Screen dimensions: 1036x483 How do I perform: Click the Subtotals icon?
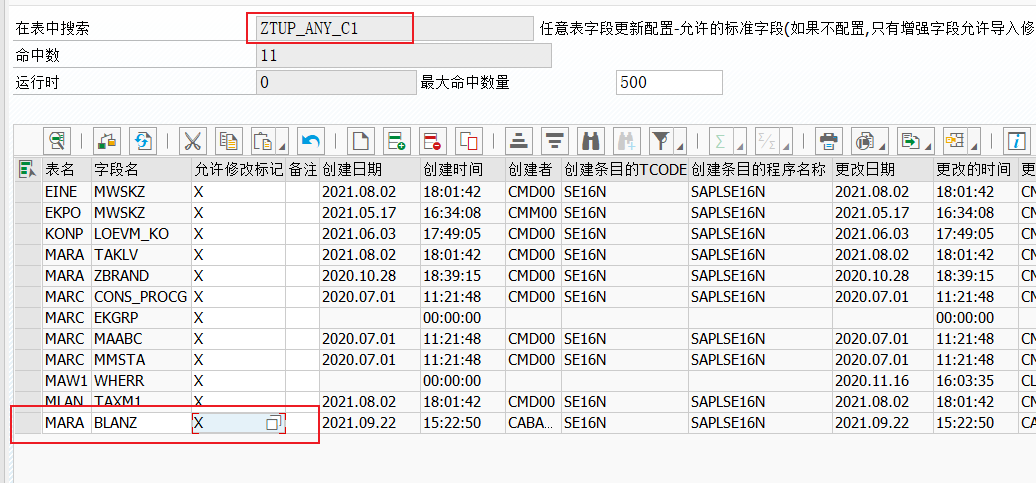[766, 140]
